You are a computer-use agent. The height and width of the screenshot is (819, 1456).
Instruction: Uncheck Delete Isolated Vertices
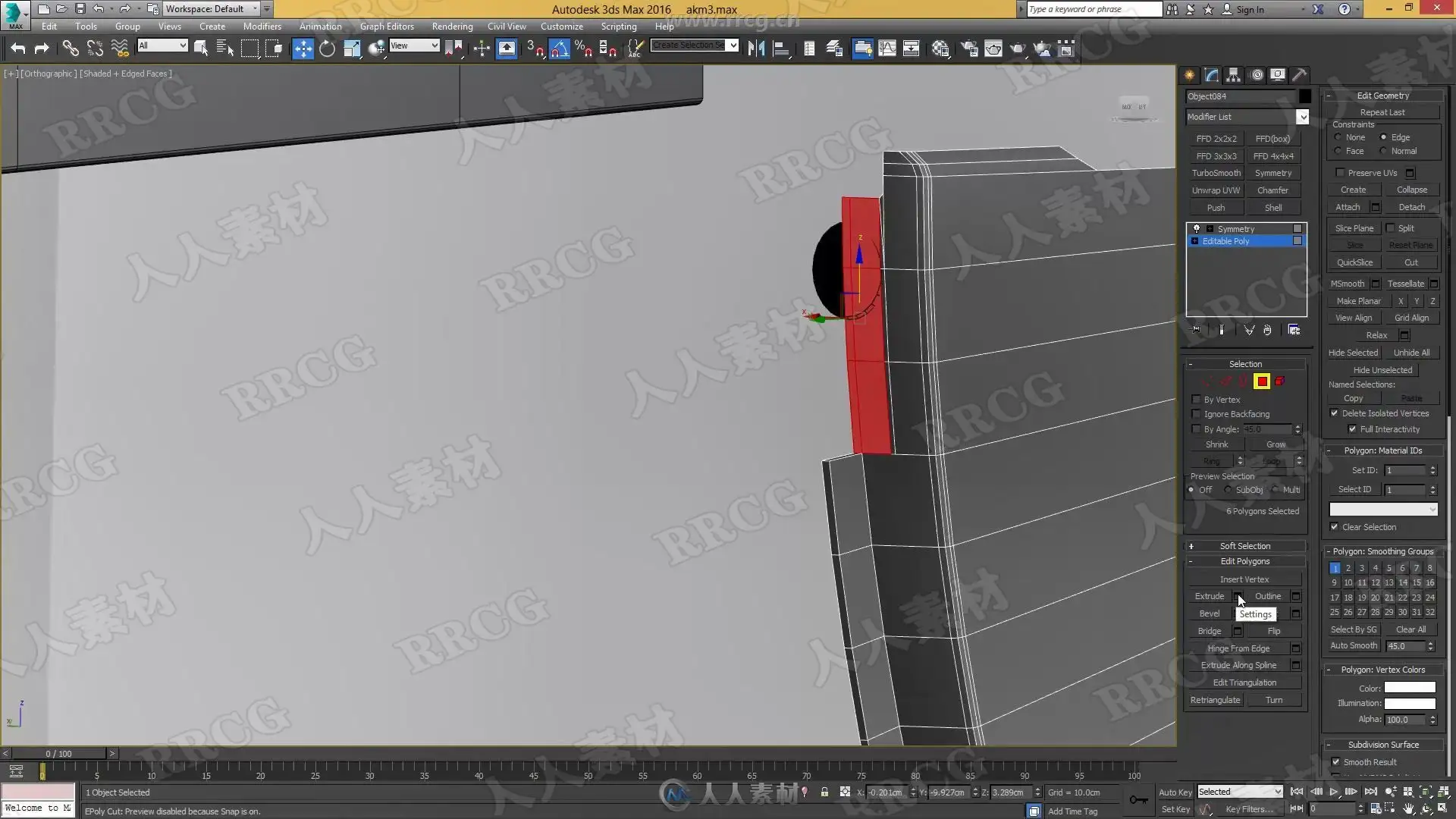point(1335,413)
